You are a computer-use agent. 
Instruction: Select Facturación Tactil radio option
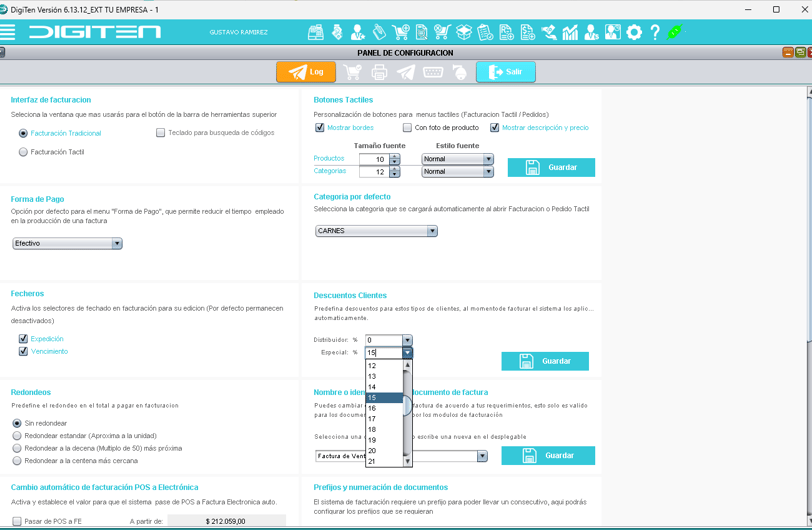click(x=23, y=152)
